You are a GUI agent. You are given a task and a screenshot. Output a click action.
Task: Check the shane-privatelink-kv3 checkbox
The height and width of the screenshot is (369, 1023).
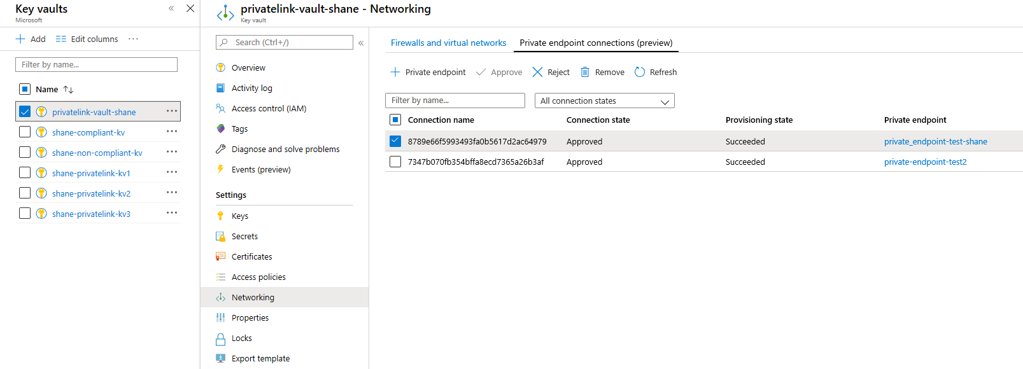[x=25, y=213]
